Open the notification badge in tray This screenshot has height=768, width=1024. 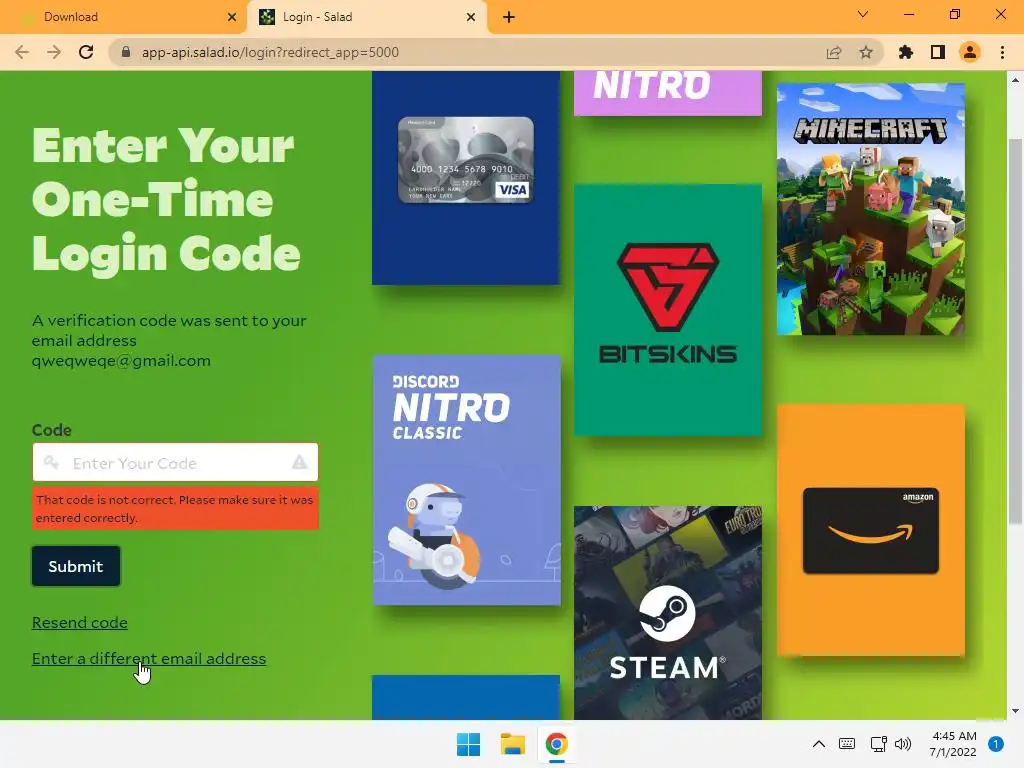996,744
